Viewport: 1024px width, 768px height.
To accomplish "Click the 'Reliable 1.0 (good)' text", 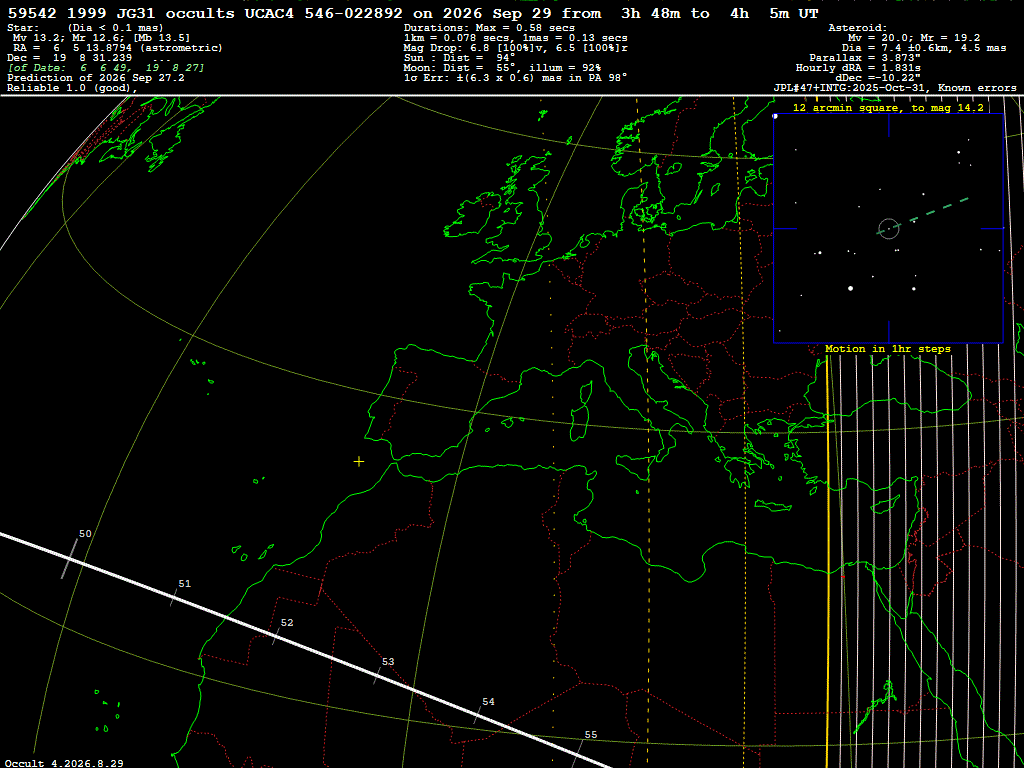I will point(72,88).
